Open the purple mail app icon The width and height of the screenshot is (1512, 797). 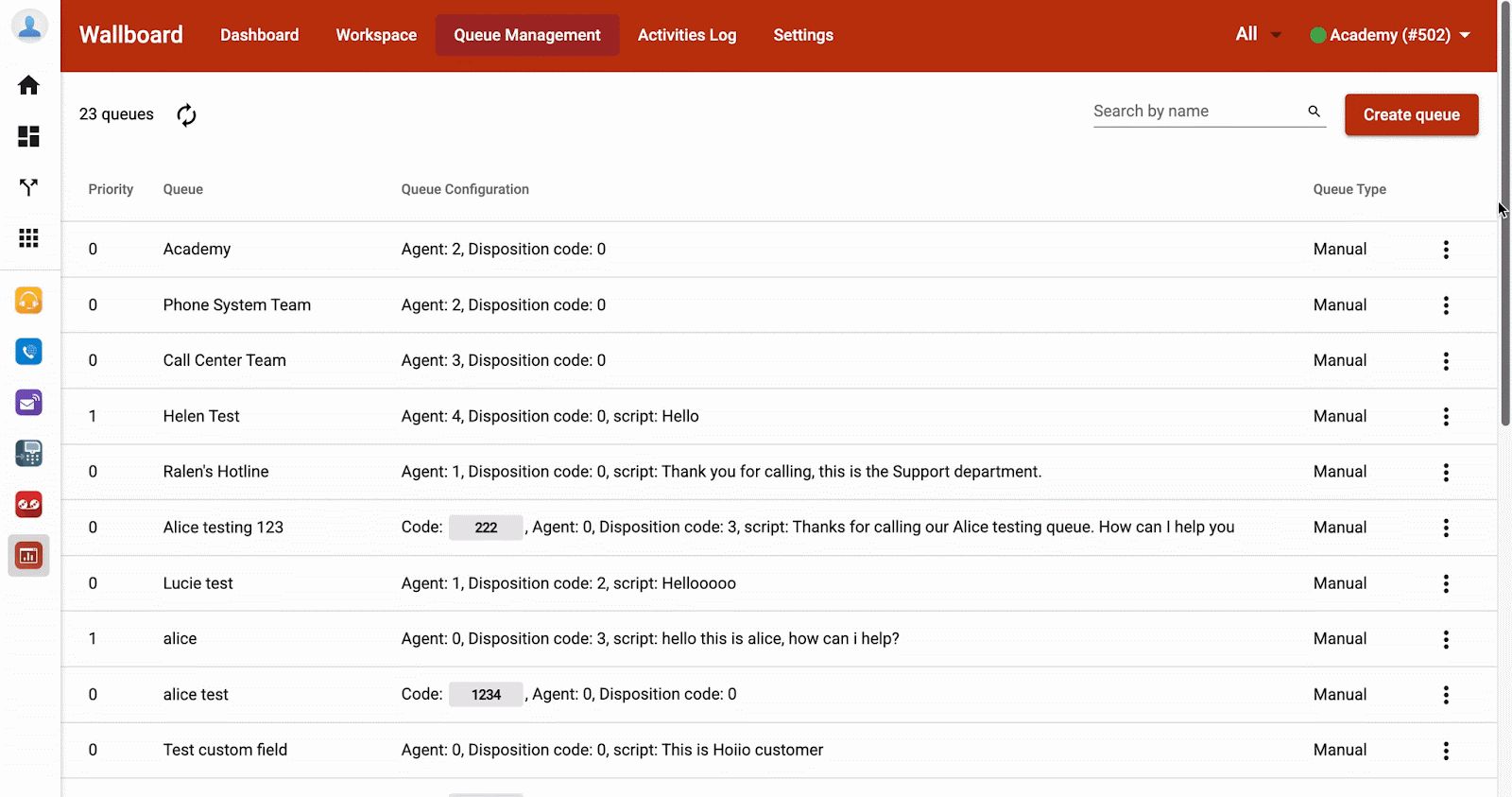[x=28, y=403]
